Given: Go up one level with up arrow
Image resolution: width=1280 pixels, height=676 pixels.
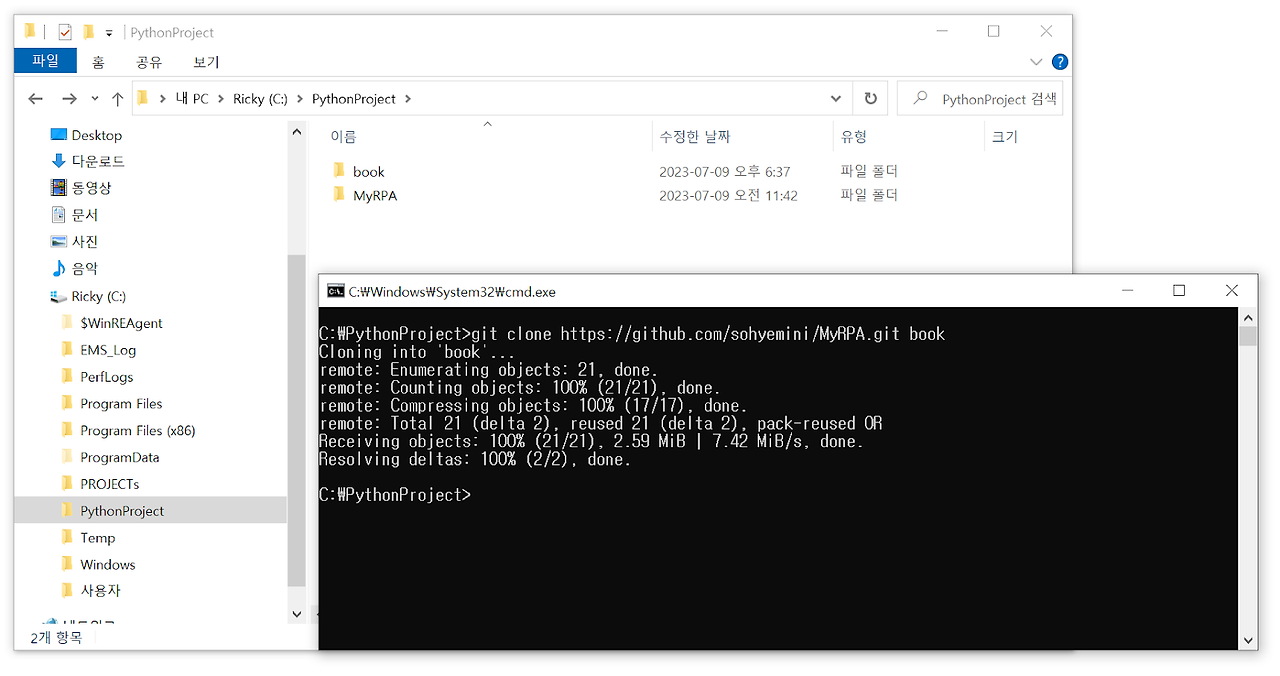Looking at the screenshot, I should (x=118, y=99).
